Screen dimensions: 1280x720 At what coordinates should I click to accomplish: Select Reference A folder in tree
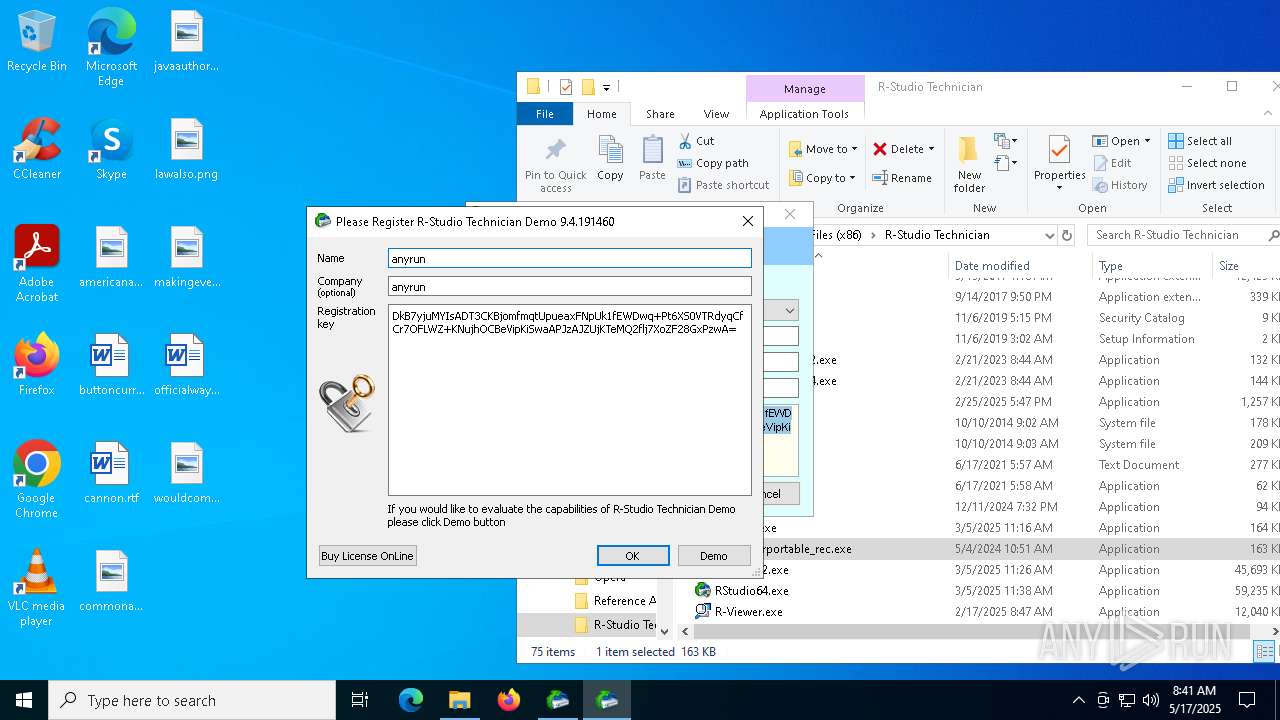click(x=615, y=601)
